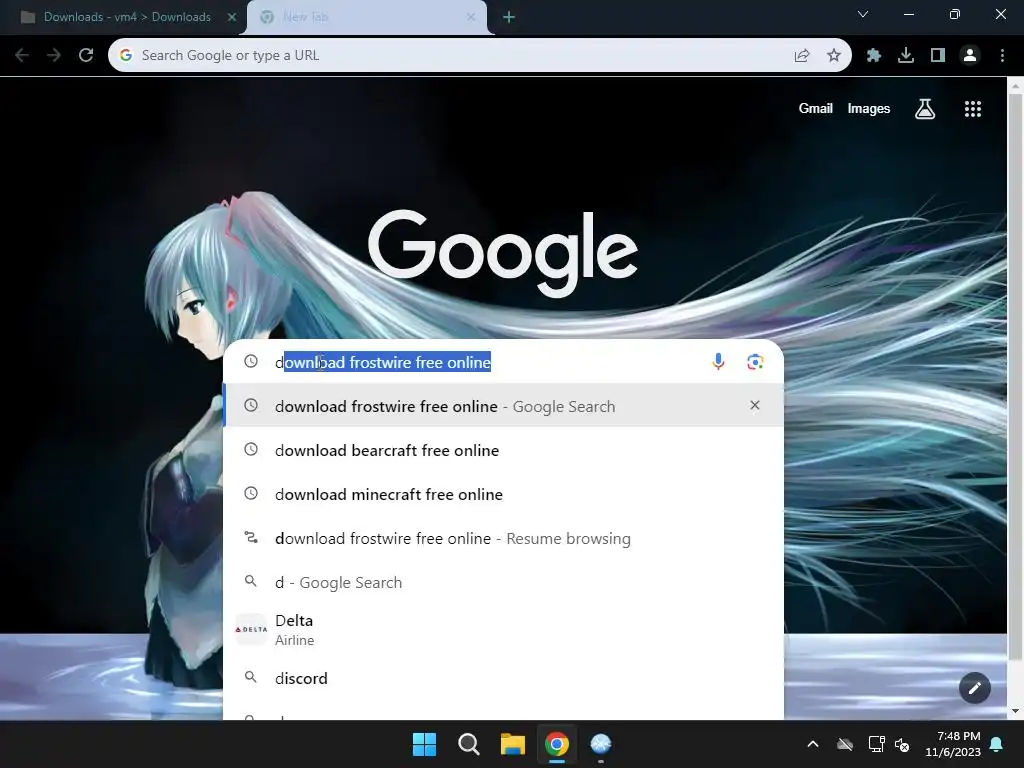Image resolution: width=1024 pixels, height=768 pixels.
Task: Open network status tray icon
Action: click(x=876, y=744)
